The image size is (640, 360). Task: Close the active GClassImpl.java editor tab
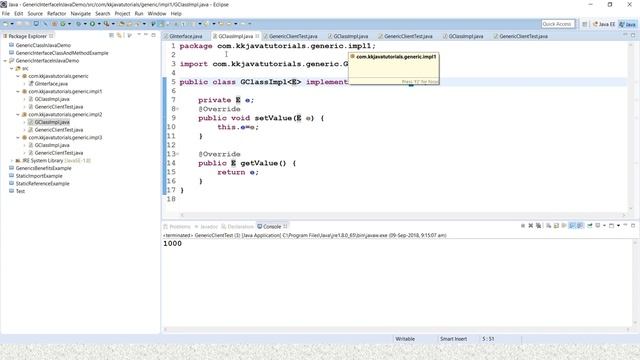(257, 36)
